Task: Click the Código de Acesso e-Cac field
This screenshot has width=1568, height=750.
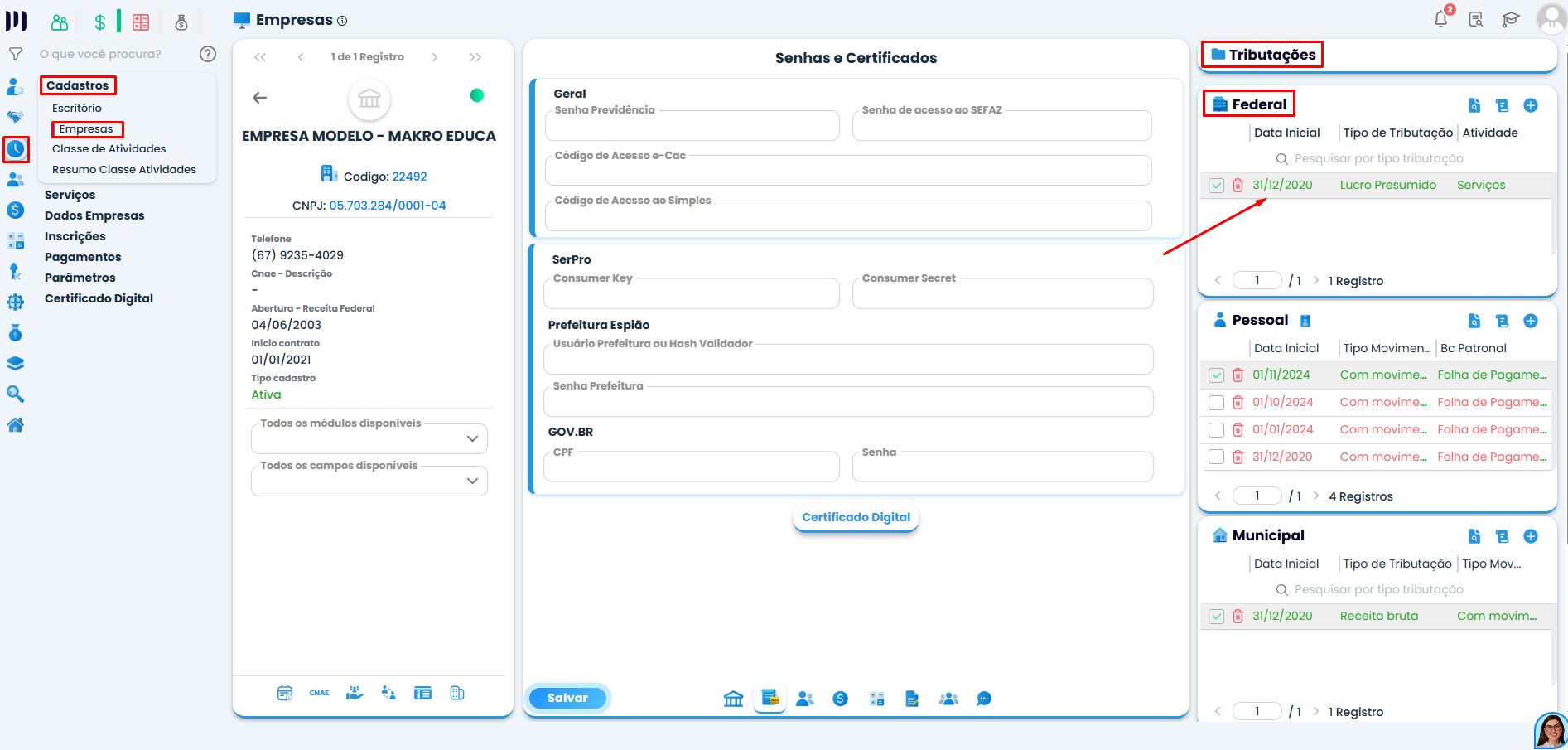Action: tap(848, 171)
